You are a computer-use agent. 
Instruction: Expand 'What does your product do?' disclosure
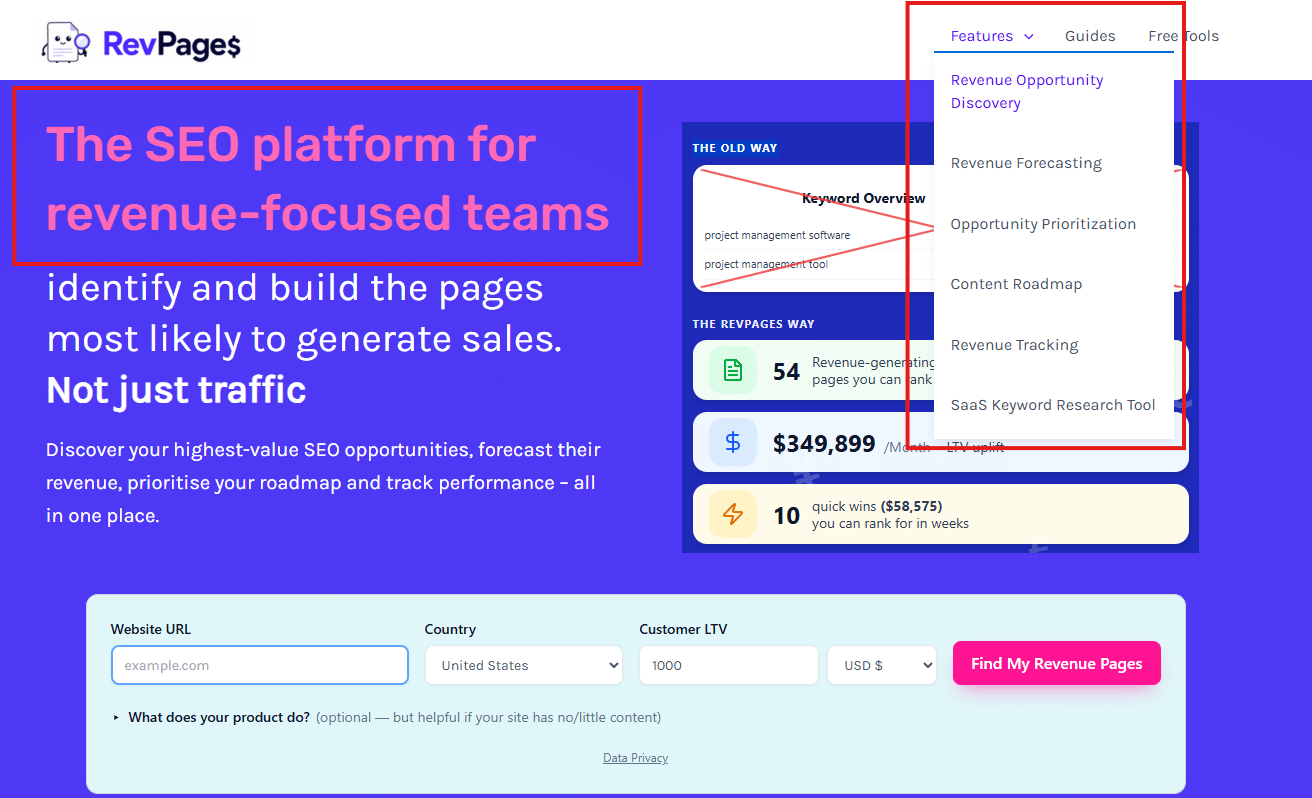click(386, 717)
